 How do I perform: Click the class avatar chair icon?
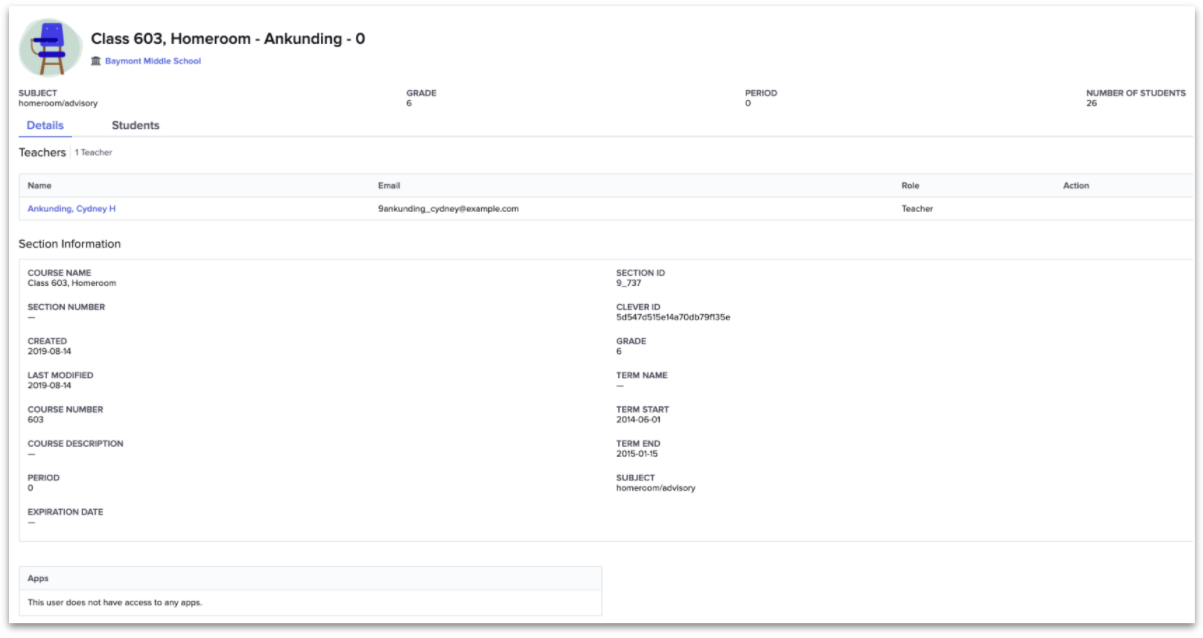[50, 44]
